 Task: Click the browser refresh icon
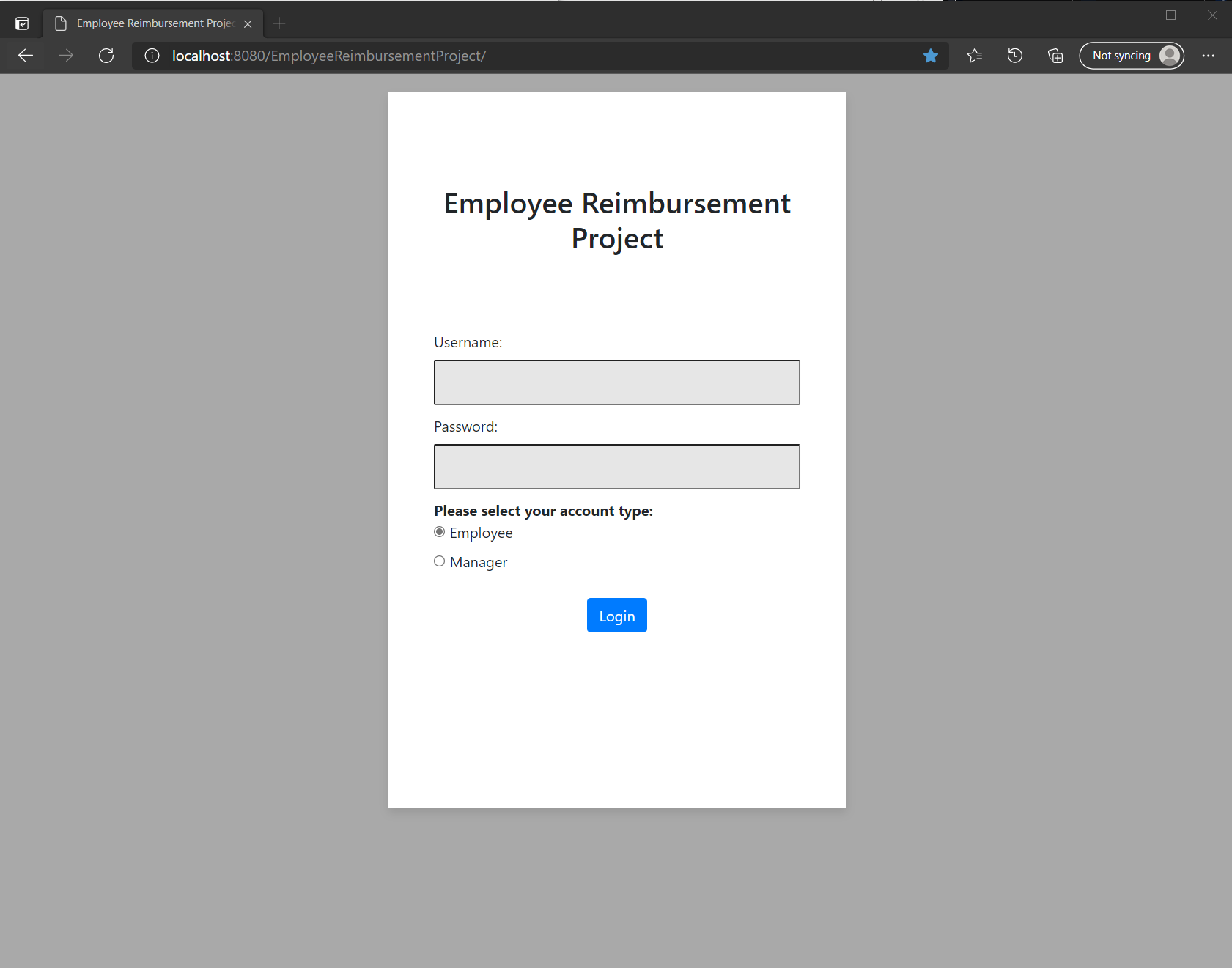[x=106, y=56]
